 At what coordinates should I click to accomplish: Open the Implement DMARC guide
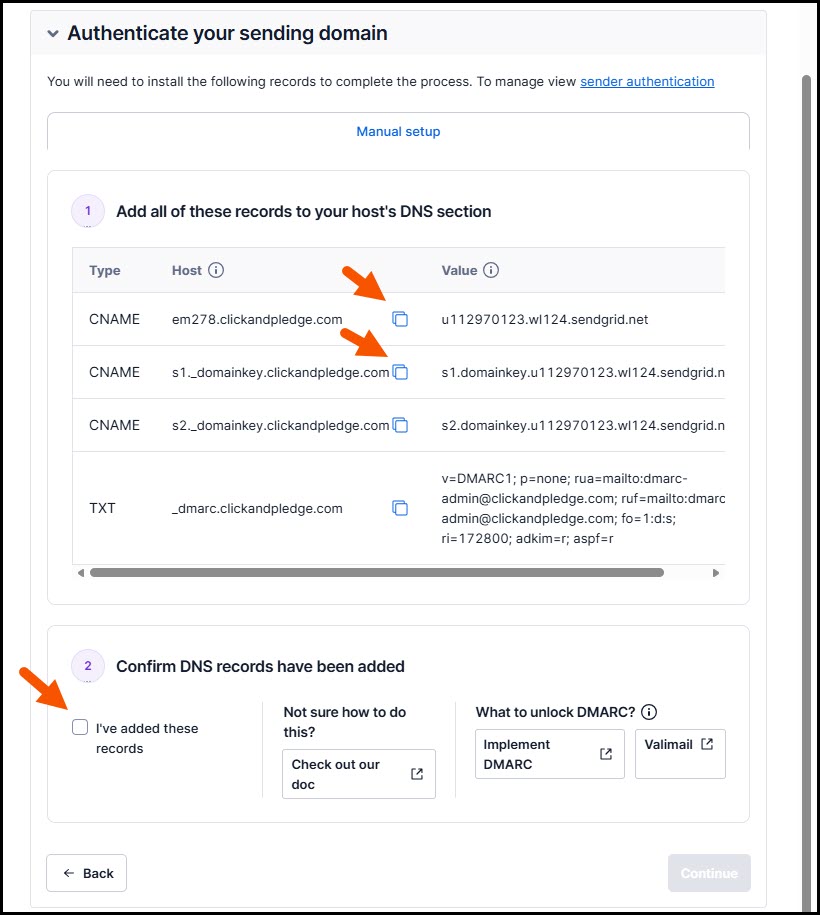point(550,754)
